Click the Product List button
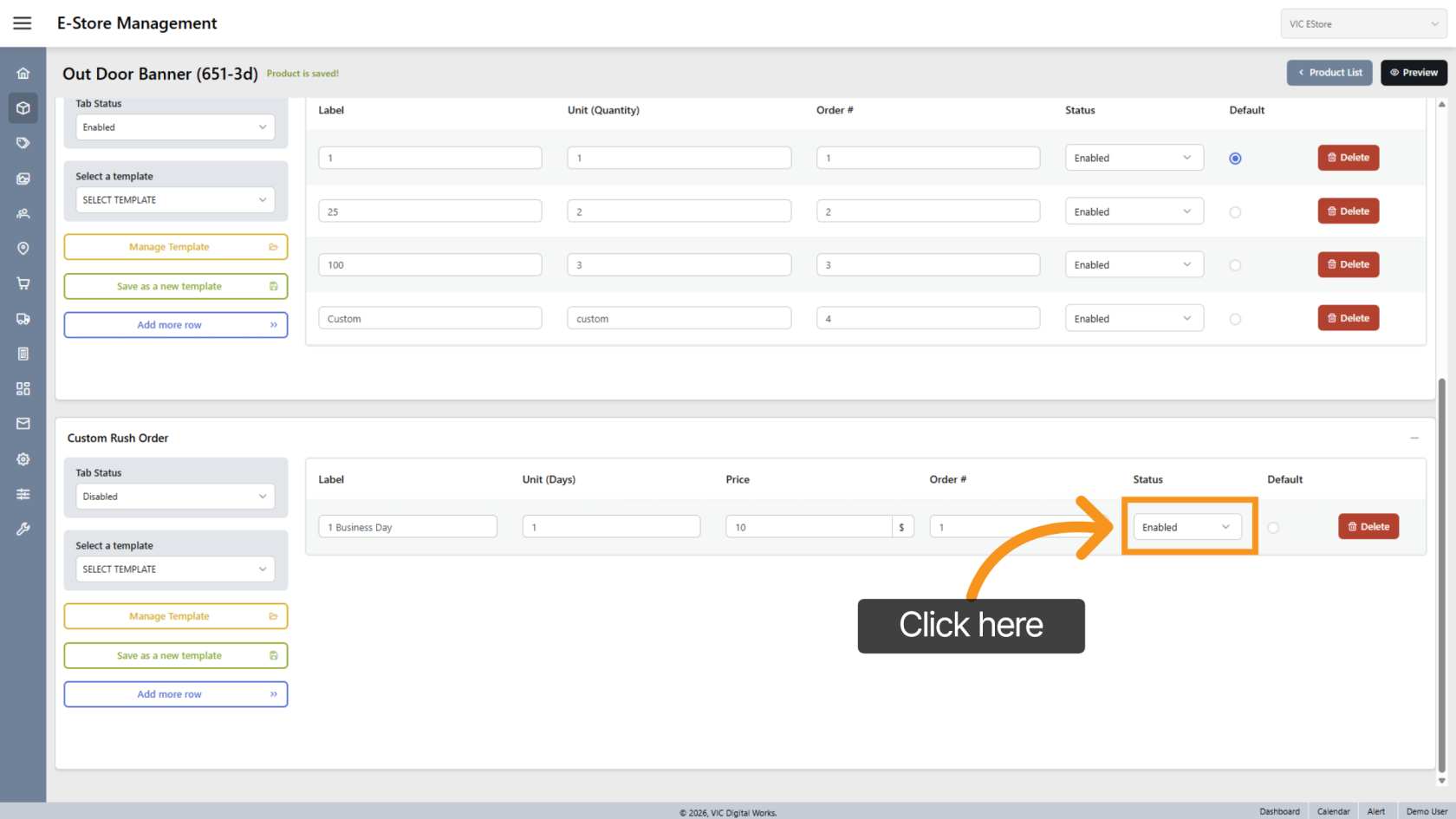Screen dimensions: 1456x819 click(1329, 73)
